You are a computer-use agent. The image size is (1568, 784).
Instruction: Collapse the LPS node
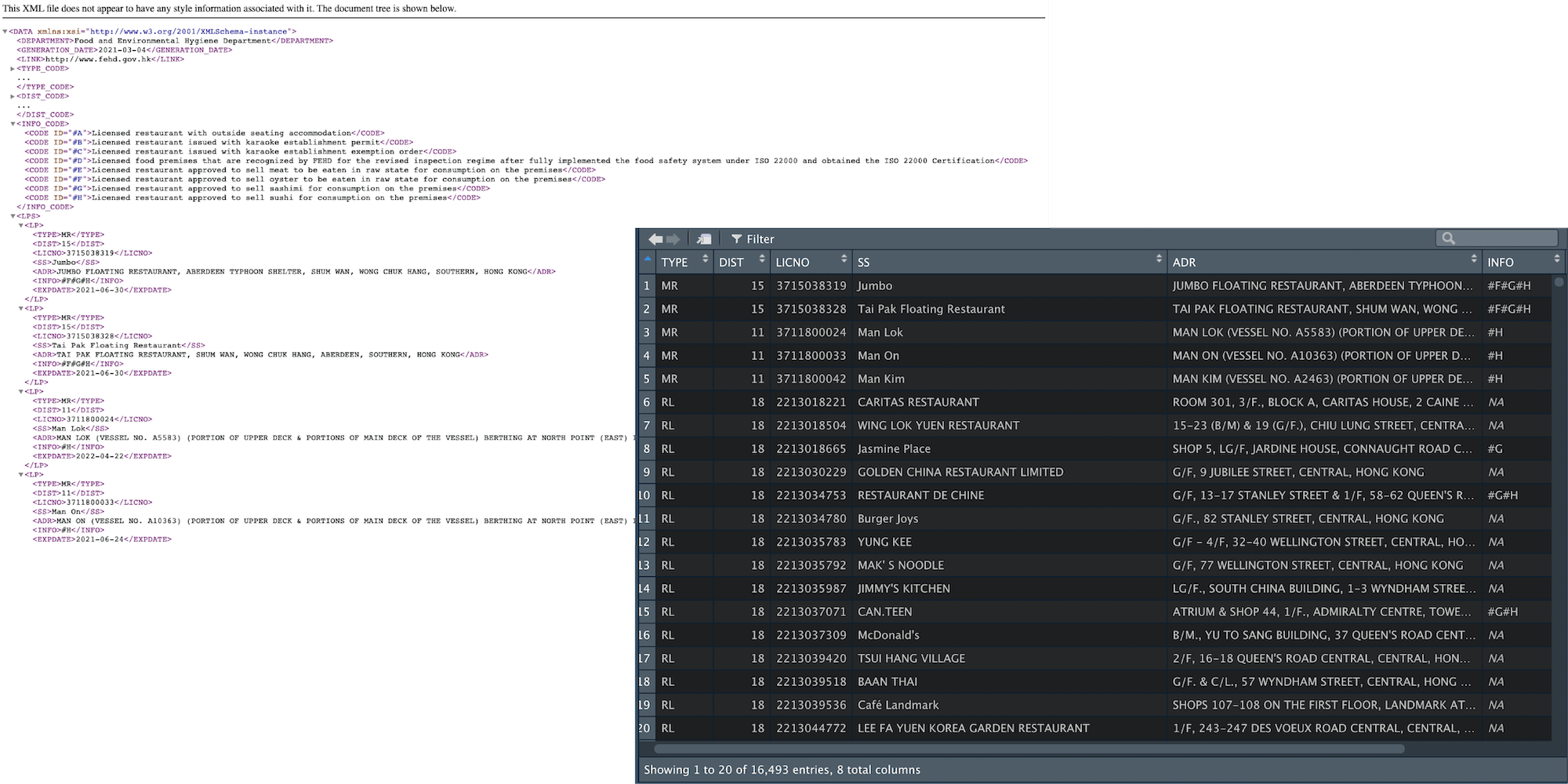[x=11, y=216]
